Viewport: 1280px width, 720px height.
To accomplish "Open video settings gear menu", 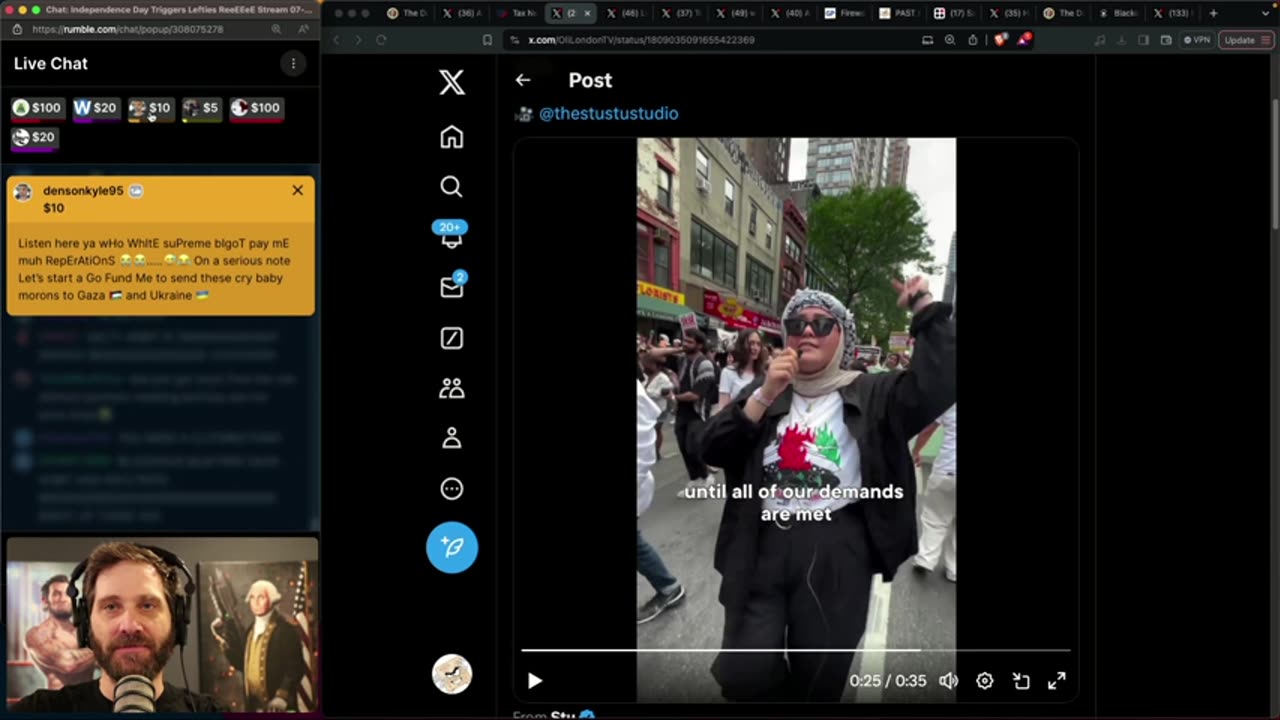I will 984,681.
